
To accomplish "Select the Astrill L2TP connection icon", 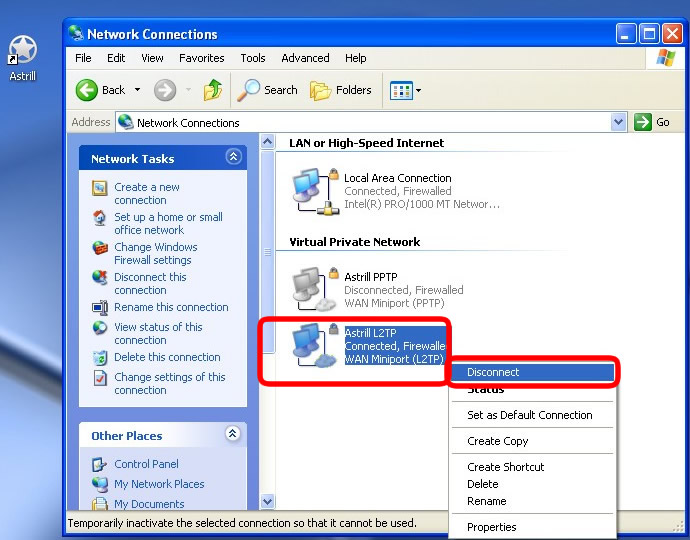I will pos(316,346).
